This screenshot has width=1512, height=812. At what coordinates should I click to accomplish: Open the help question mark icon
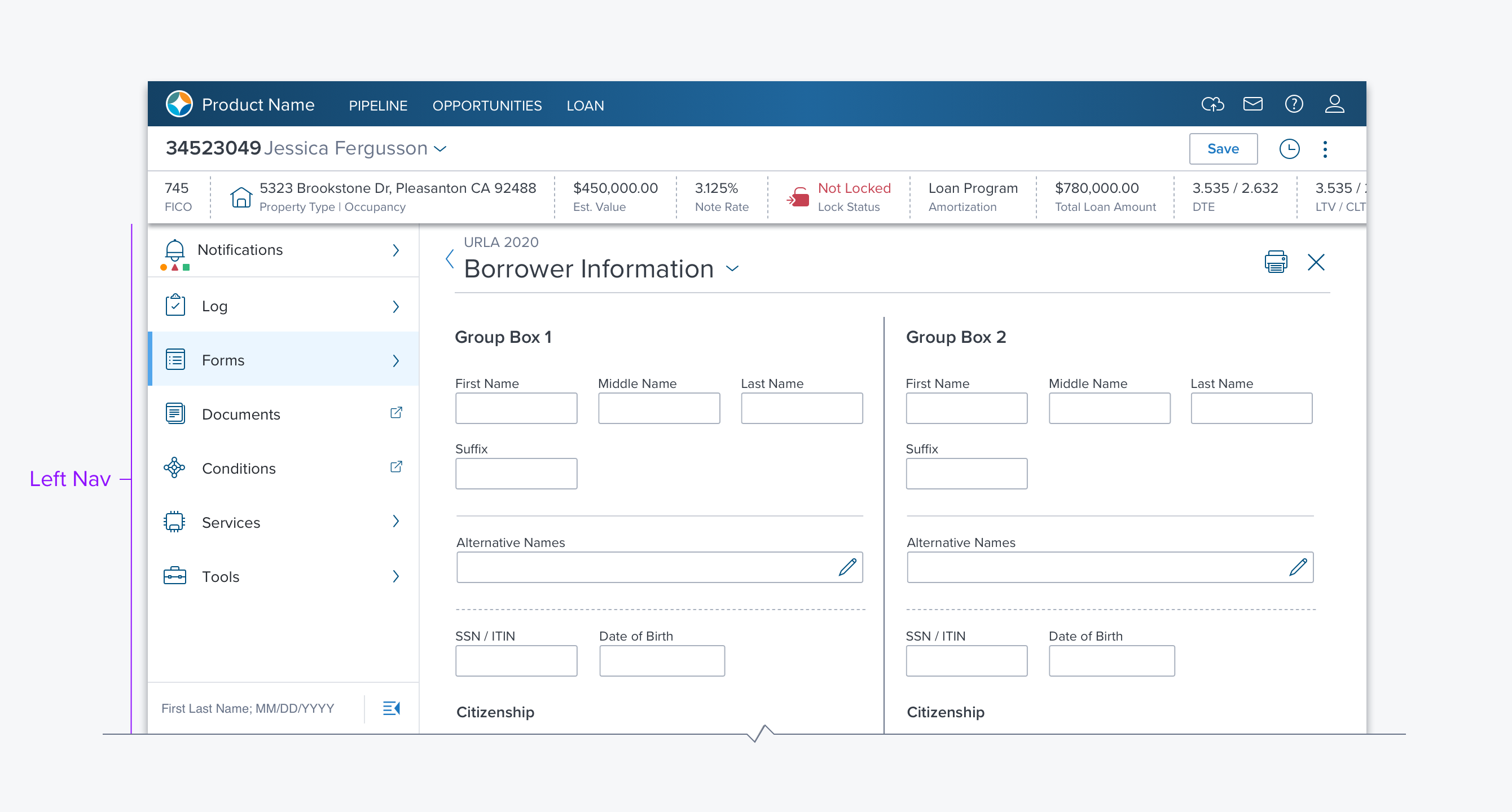coord(1294,104)
